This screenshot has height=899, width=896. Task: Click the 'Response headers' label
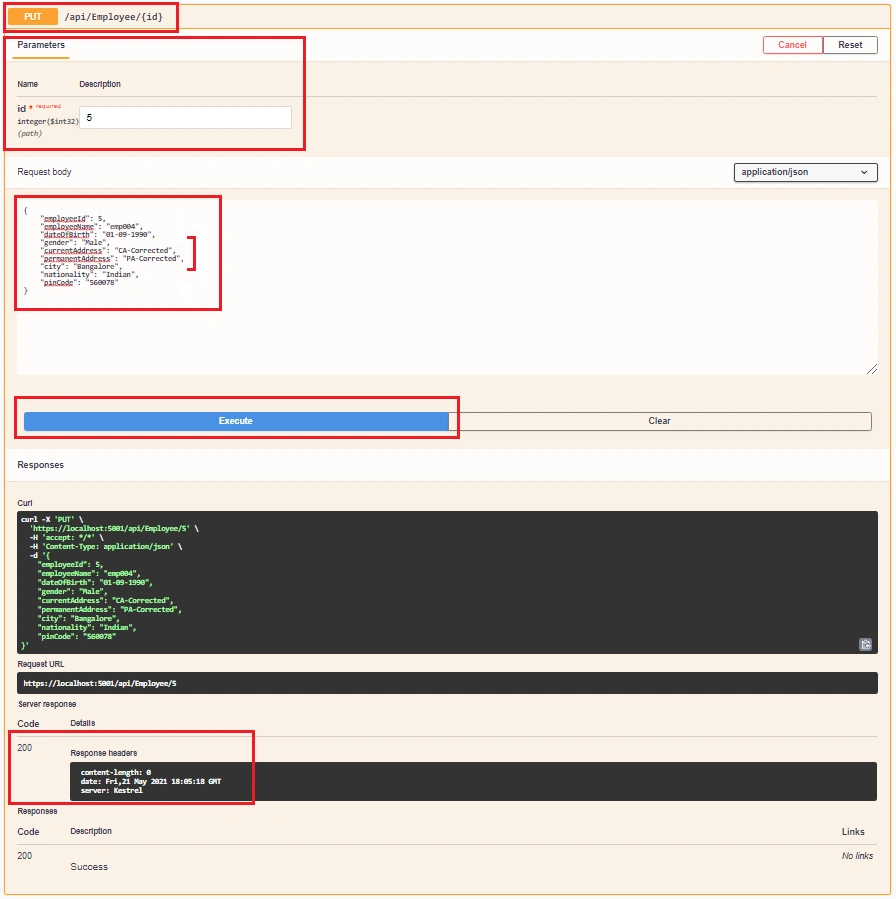click(104, 753)
